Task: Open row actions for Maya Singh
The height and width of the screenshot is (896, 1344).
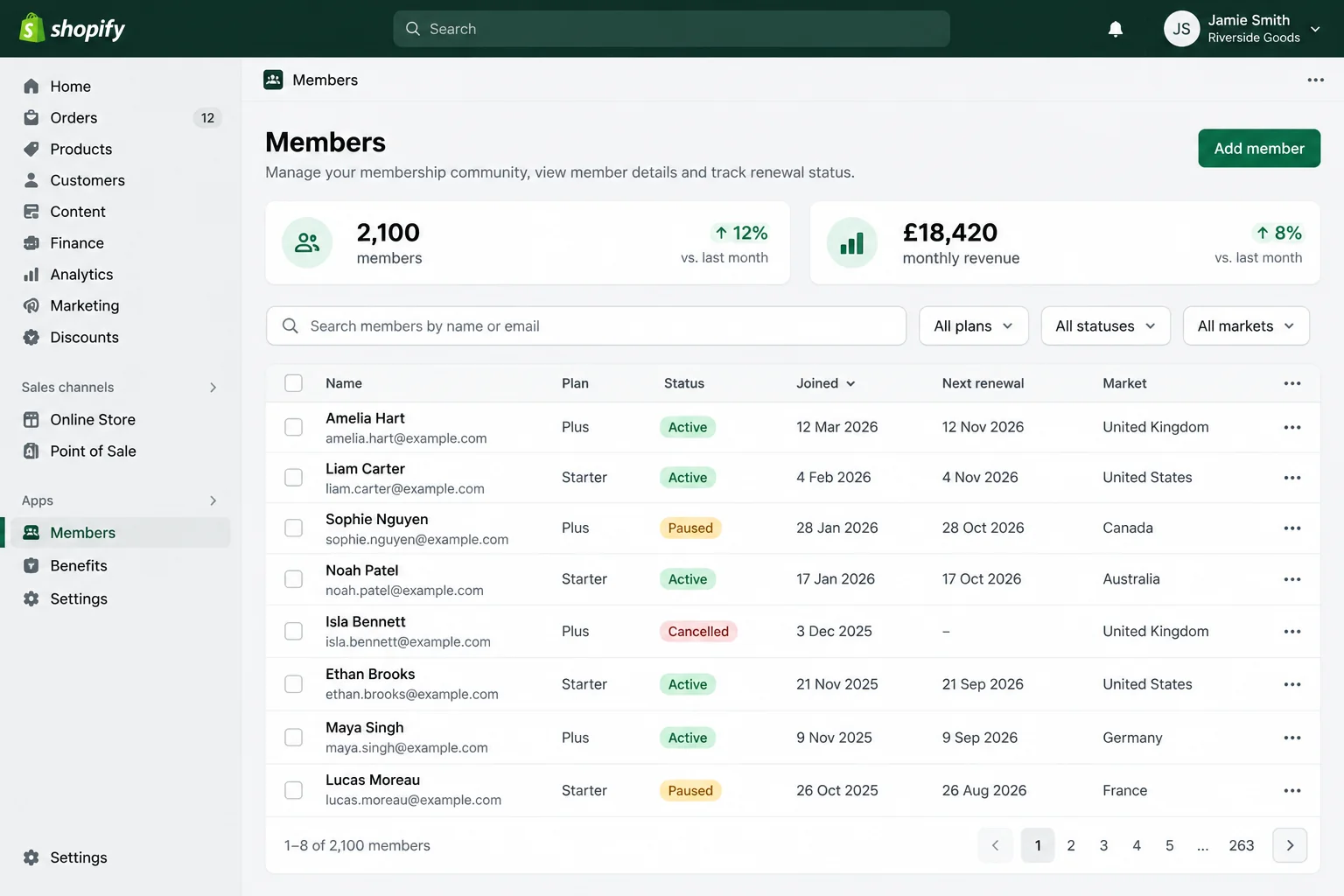Action: click(x=1292, y=738)
